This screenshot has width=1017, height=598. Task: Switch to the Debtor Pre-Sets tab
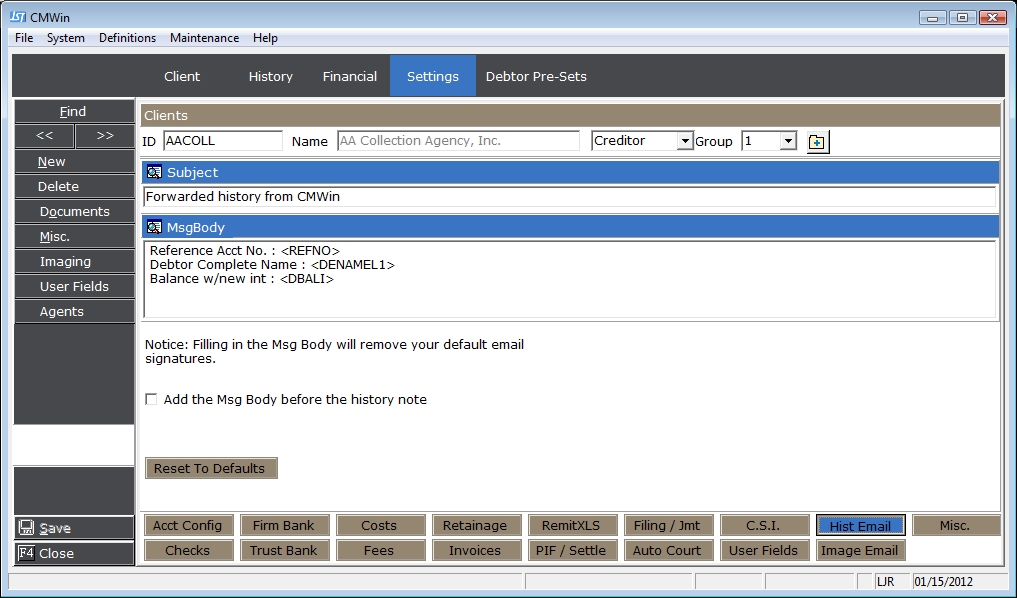point(536,76)
